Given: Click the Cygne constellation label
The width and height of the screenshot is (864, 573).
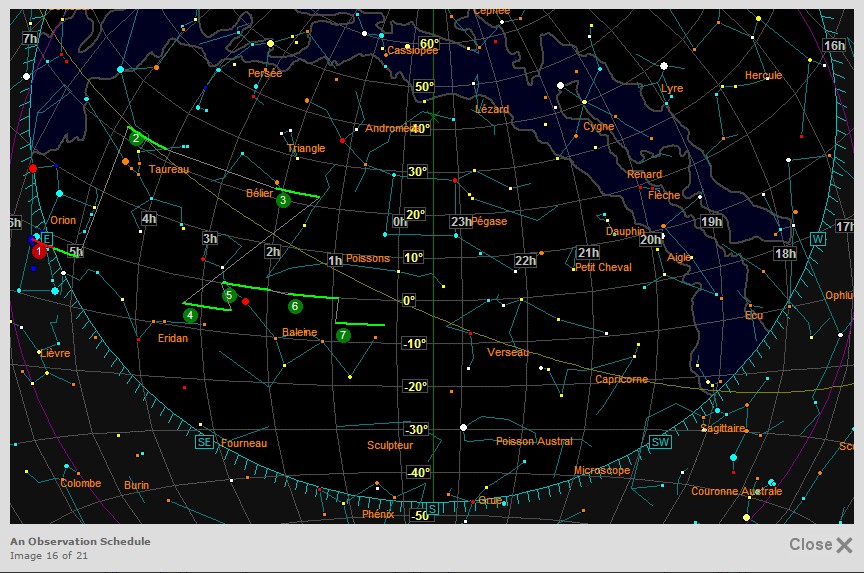Looking at the screenshot, I should point(599,127).
